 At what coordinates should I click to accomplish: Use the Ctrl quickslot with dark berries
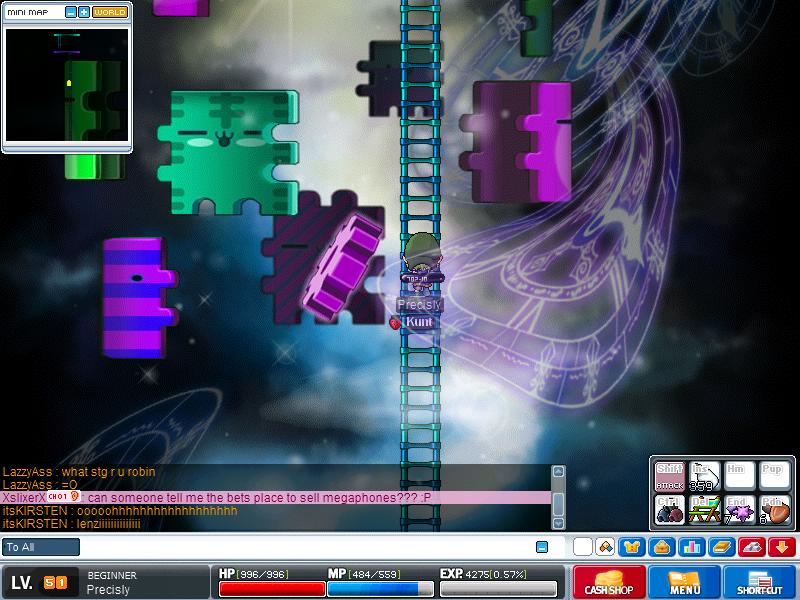(x=669, y=509)
